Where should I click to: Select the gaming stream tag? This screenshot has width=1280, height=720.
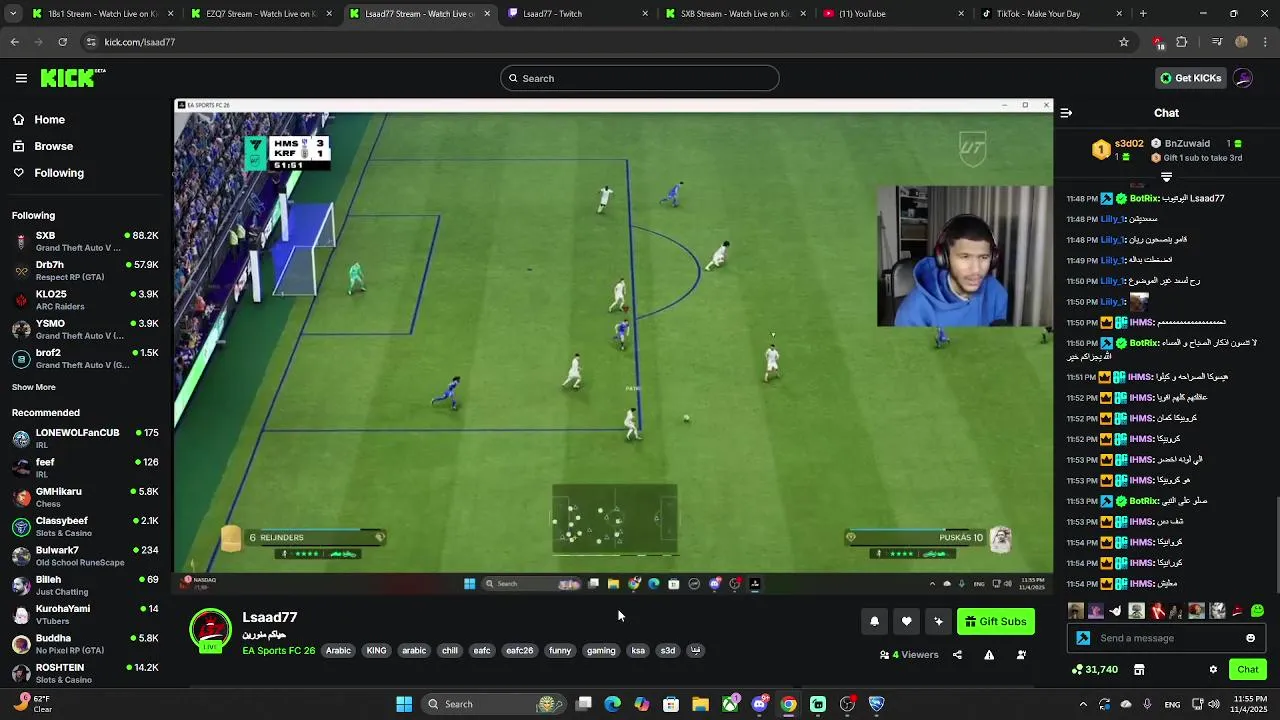601,651
